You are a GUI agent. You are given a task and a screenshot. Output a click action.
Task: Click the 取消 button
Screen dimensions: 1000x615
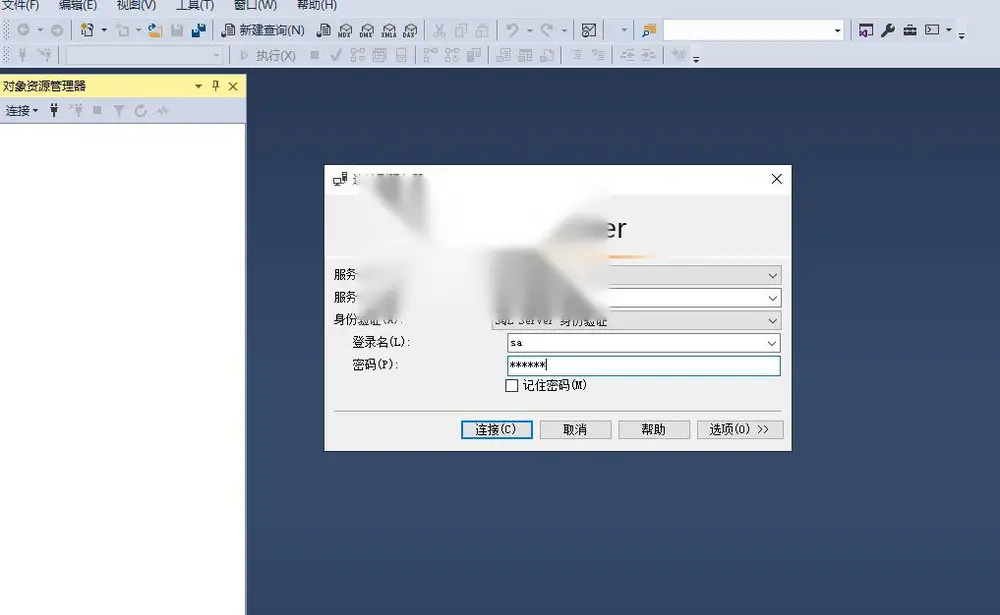575,429
